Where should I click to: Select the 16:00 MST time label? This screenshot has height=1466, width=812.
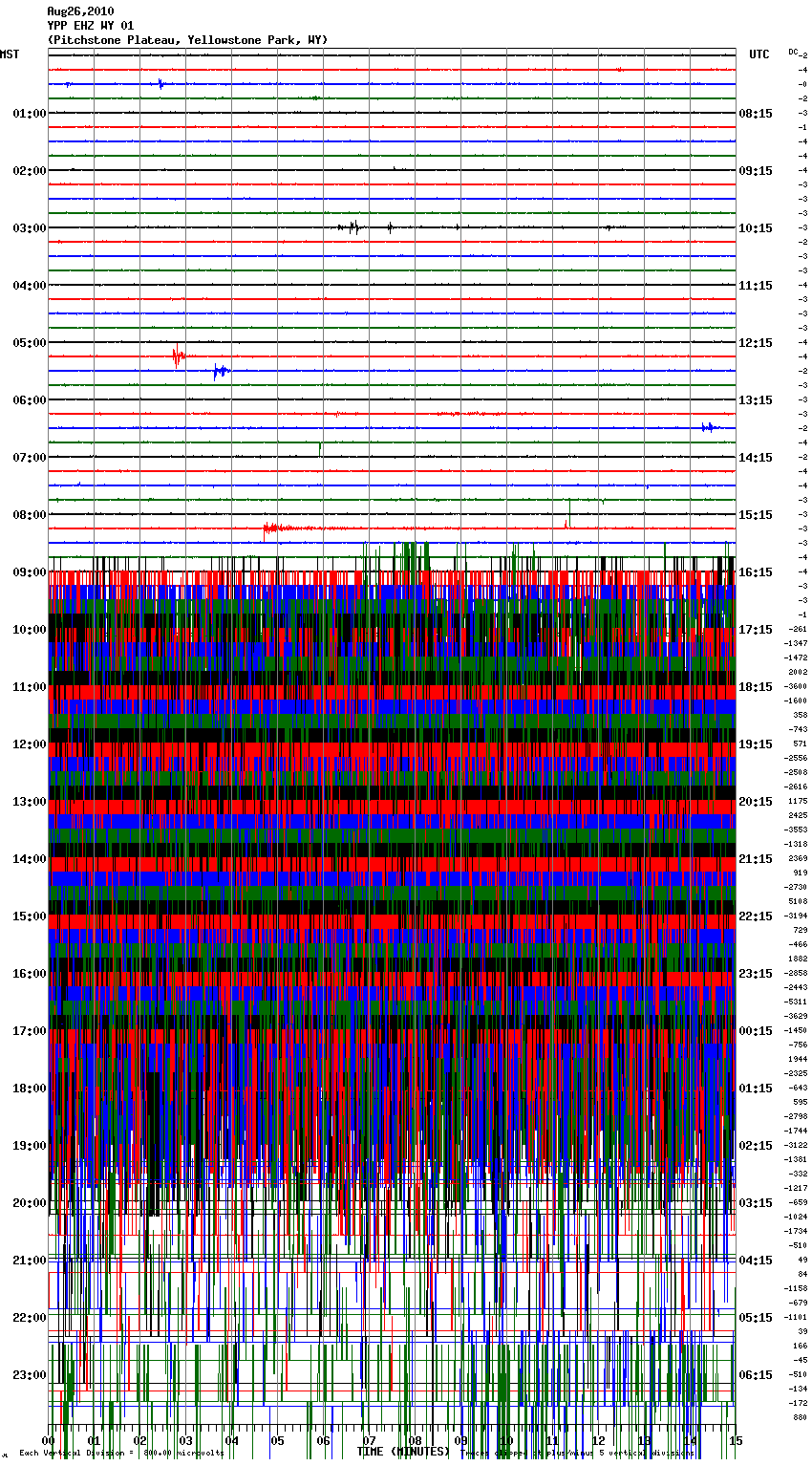30,974
